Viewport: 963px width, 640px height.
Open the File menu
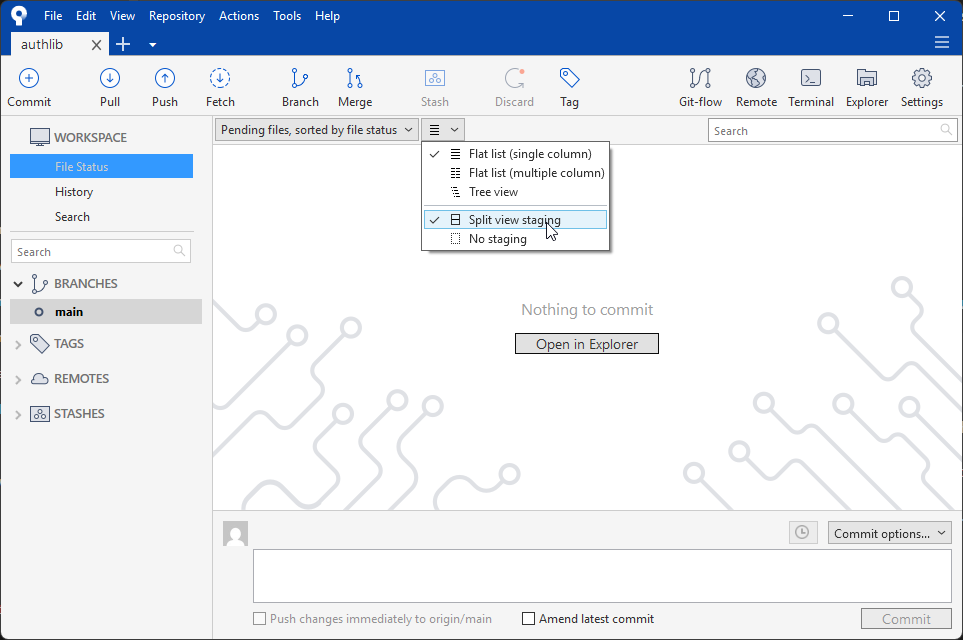click(x=53, y=16)
